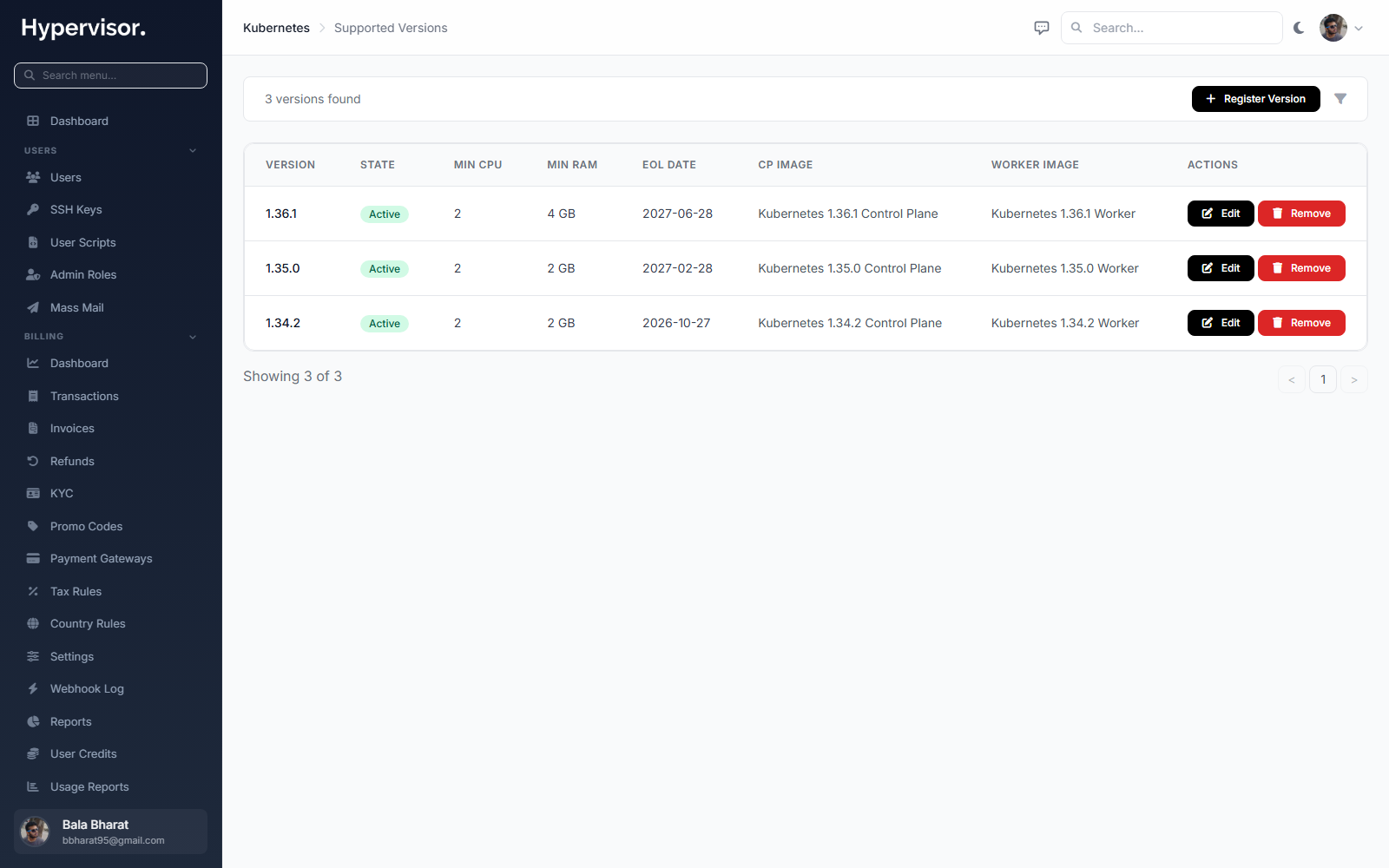The width and height of the screenshot is (1389, 868).
Task: Click the User Credits coins icon
Action: pos(33,753)
